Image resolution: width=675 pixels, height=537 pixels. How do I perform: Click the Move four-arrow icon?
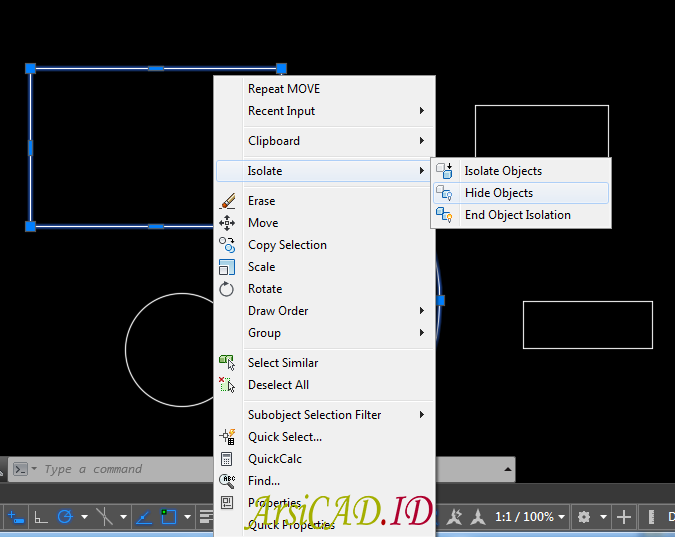tap(227, 223)
